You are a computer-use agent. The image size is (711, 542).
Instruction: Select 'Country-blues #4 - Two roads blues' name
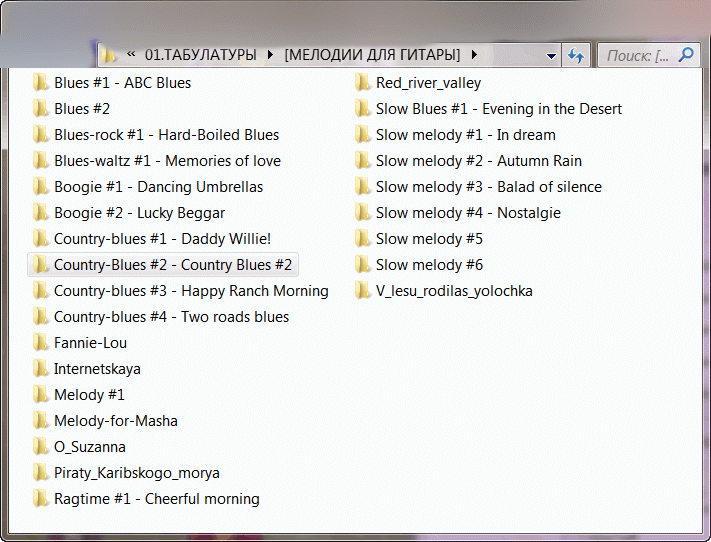171,317
